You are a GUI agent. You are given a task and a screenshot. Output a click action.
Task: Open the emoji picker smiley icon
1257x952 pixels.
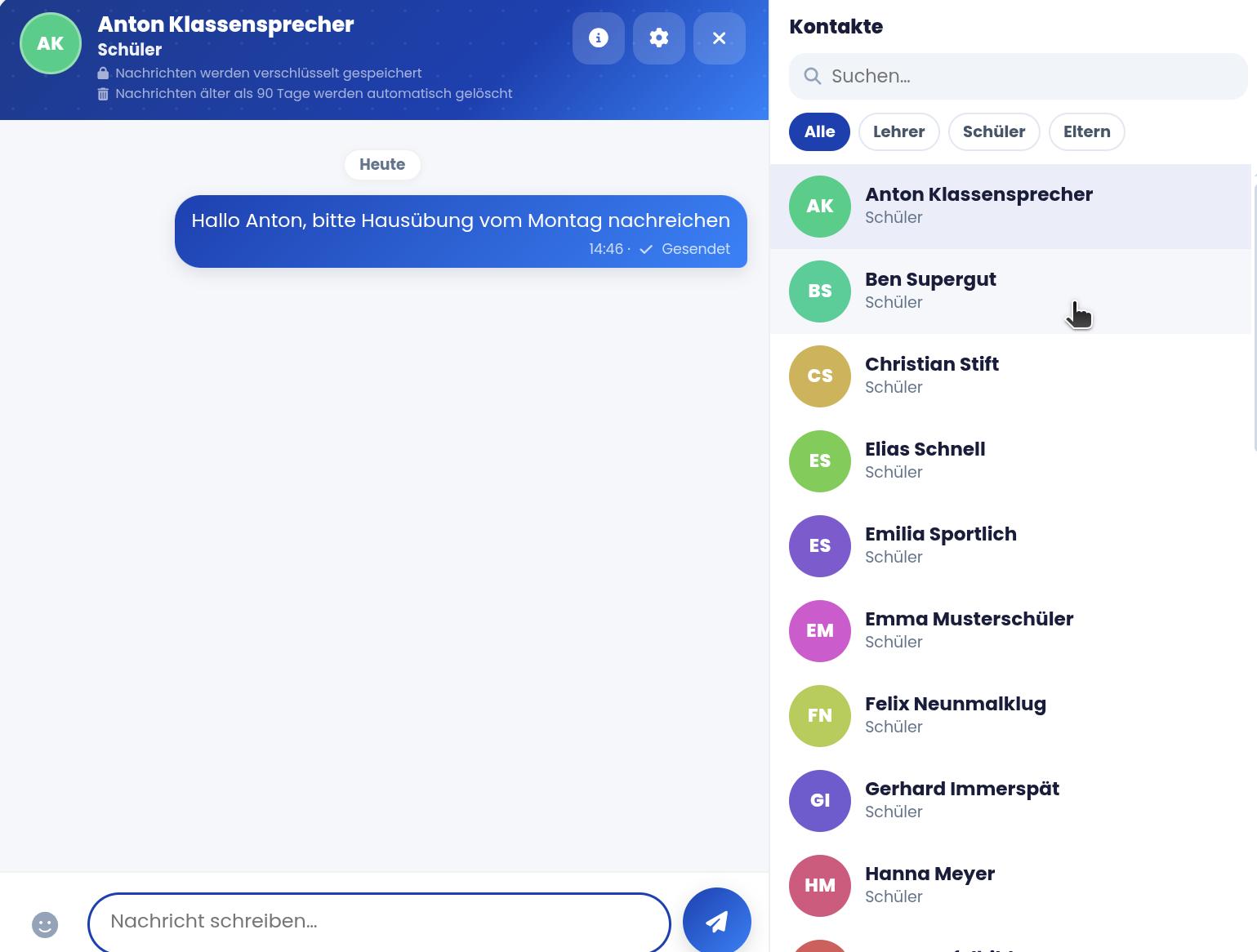(x=45, y=925)
